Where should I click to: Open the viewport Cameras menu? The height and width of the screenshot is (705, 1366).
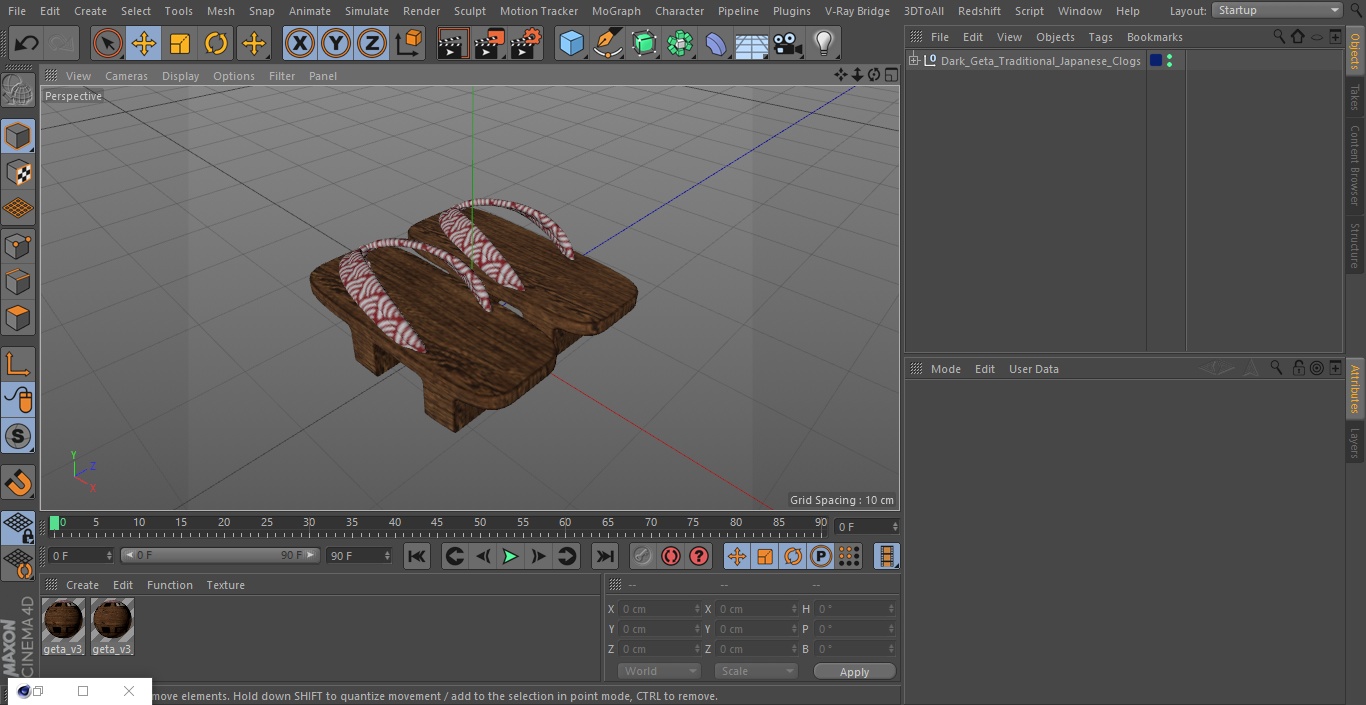pos(126,76)
